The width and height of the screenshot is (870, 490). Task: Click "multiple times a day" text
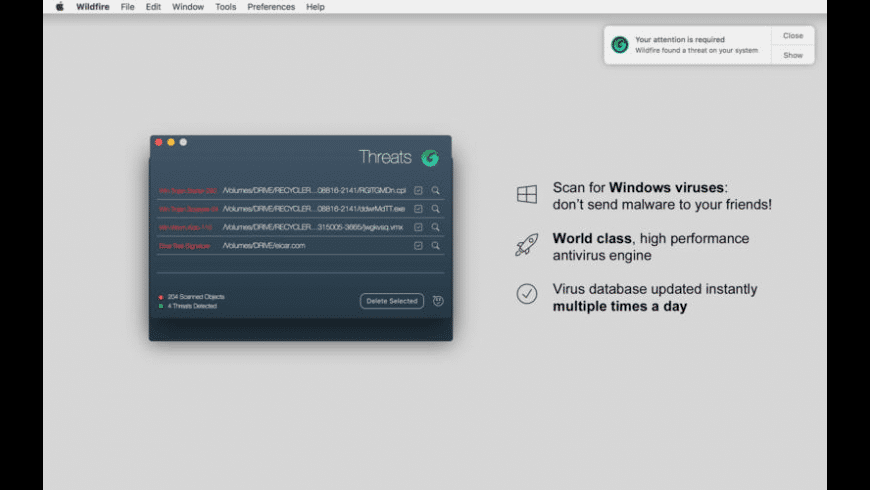coord(620,306)
